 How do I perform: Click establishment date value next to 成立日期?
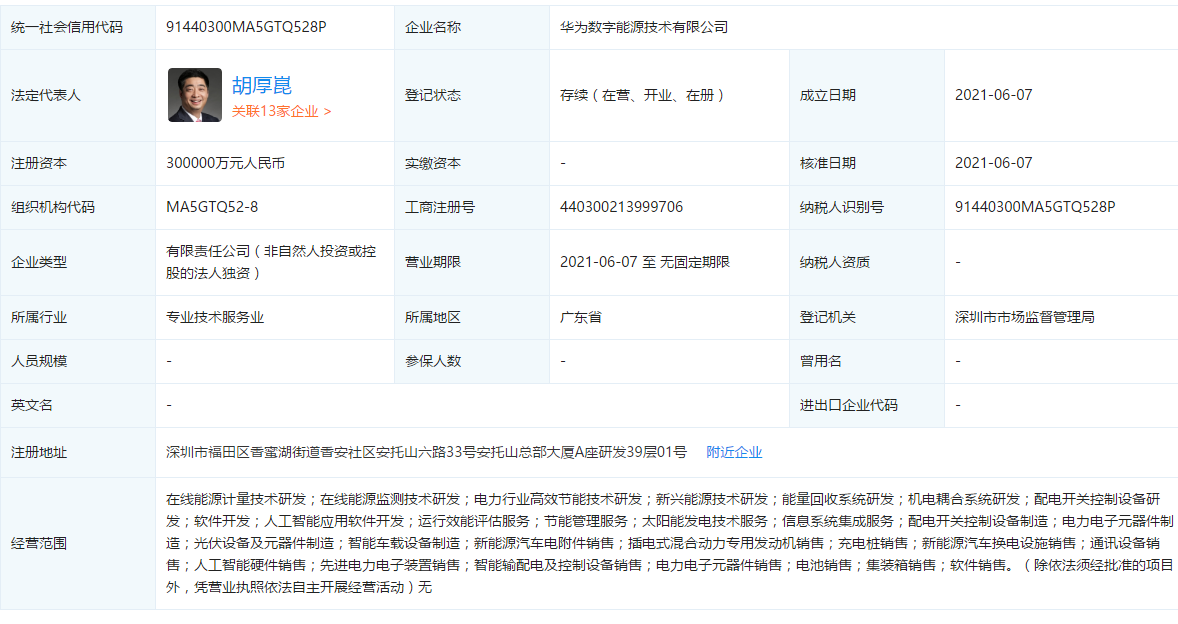(x=993, y=95)
